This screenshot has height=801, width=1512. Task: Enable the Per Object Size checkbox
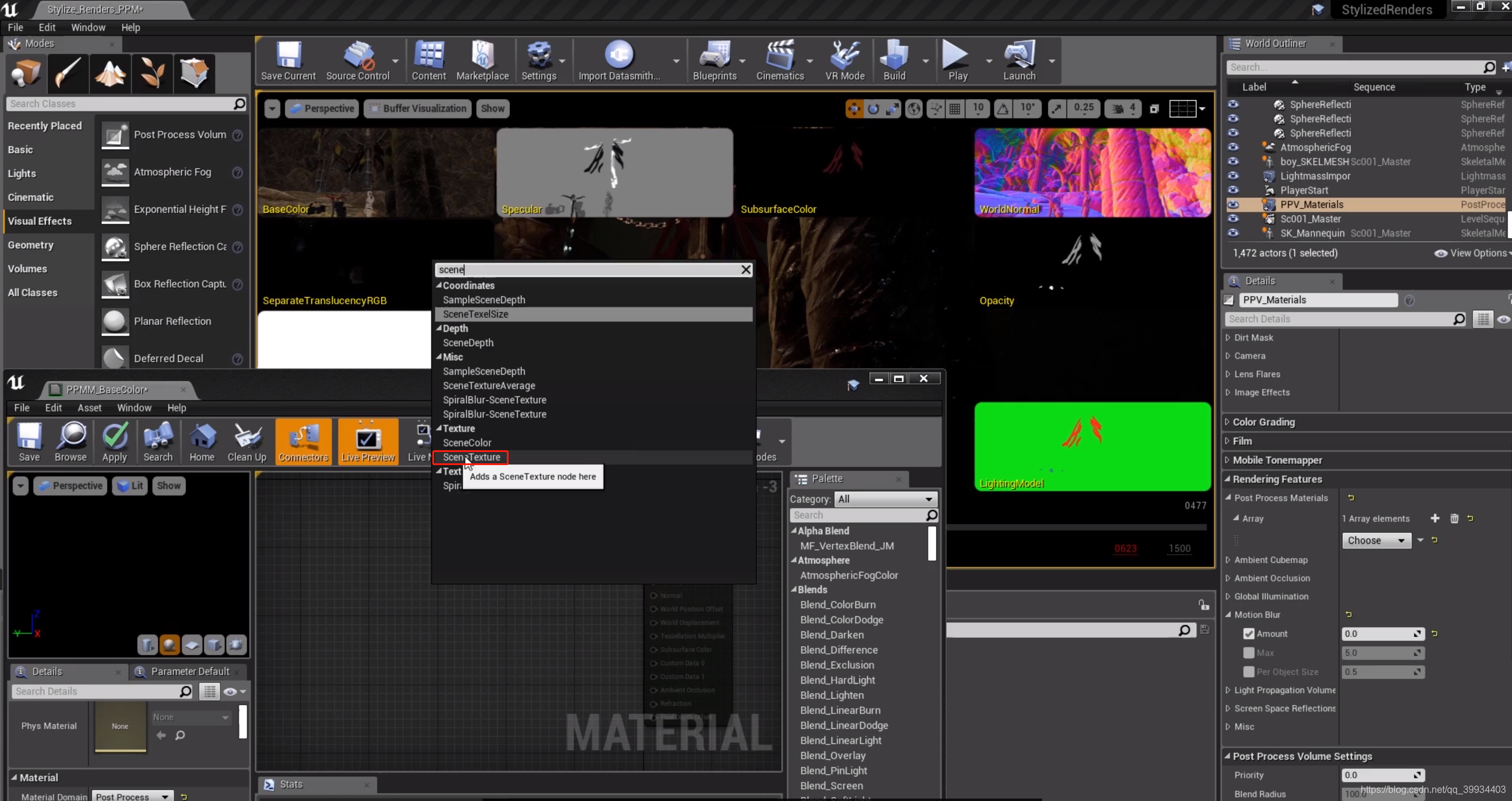(x=1249, y=671)
